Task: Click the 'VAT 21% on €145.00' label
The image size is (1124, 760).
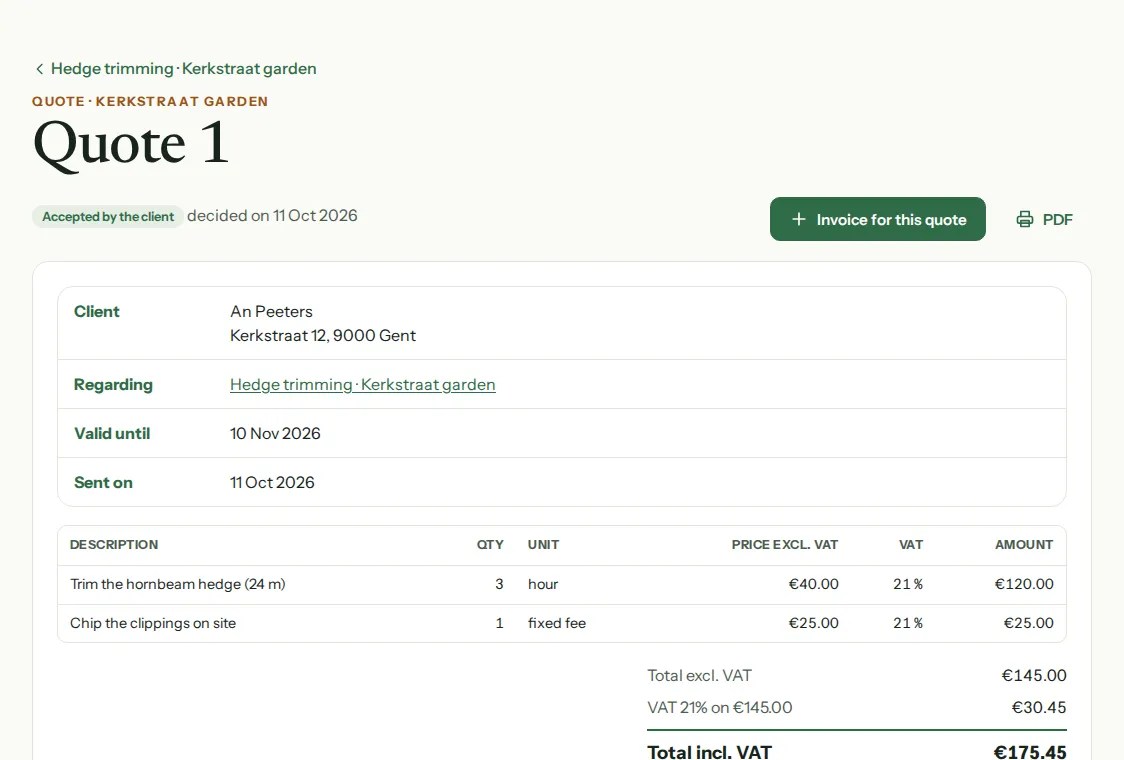Action: tap(720, 708)
